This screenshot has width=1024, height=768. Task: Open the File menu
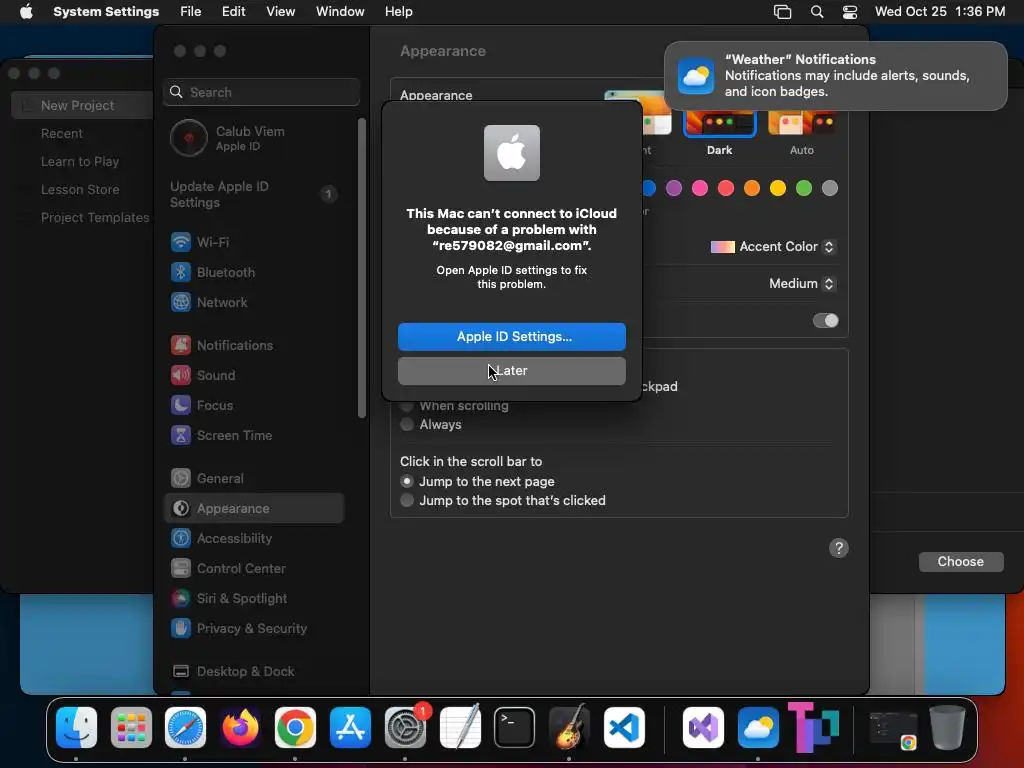[191, 12]
